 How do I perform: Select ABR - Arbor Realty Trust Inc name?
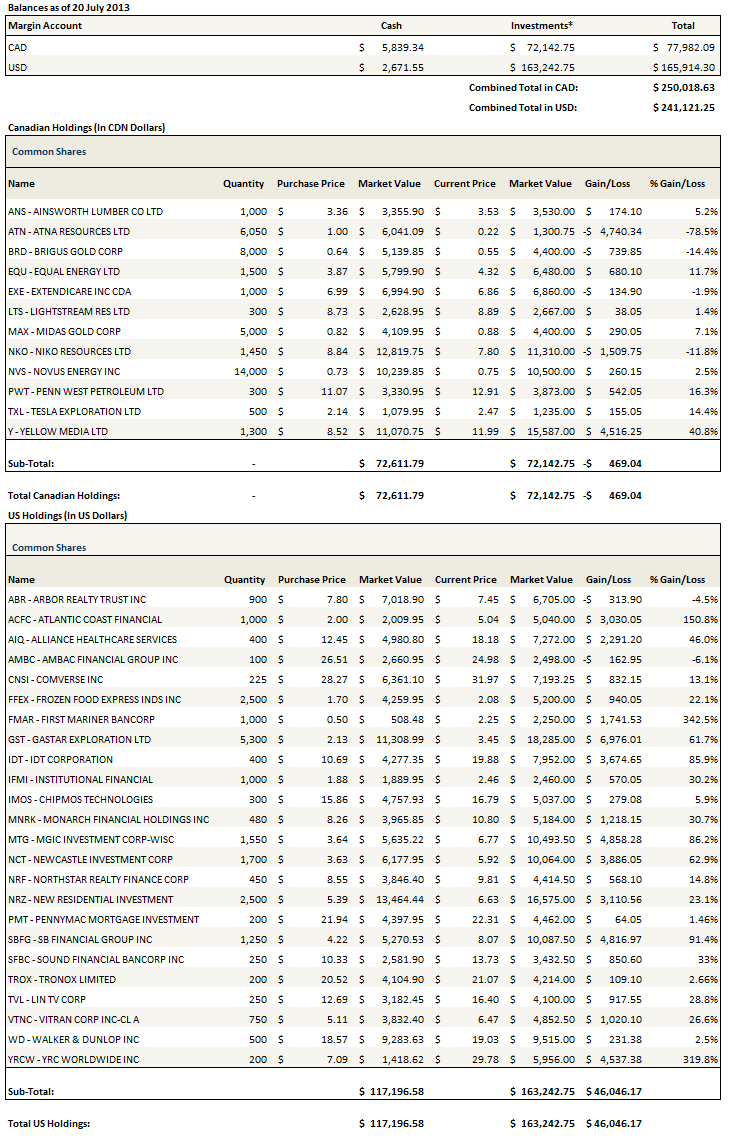[77, 600]
